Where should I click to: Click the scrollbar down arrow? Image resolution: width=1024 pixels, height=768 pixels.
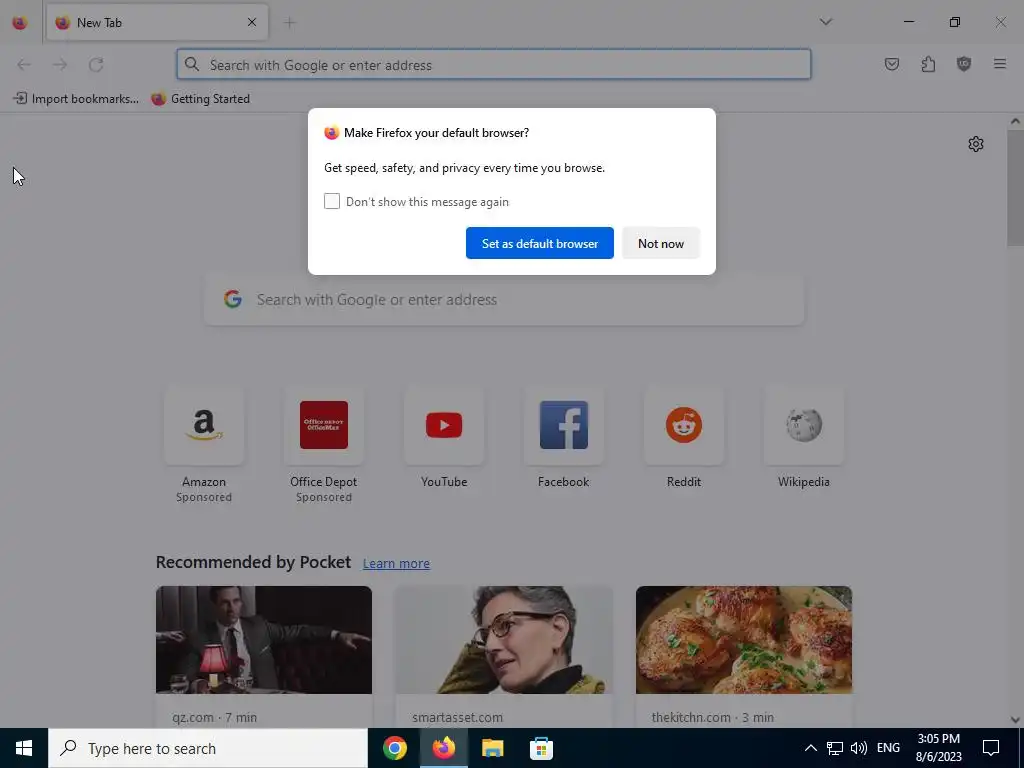(x=1015, y=720)
